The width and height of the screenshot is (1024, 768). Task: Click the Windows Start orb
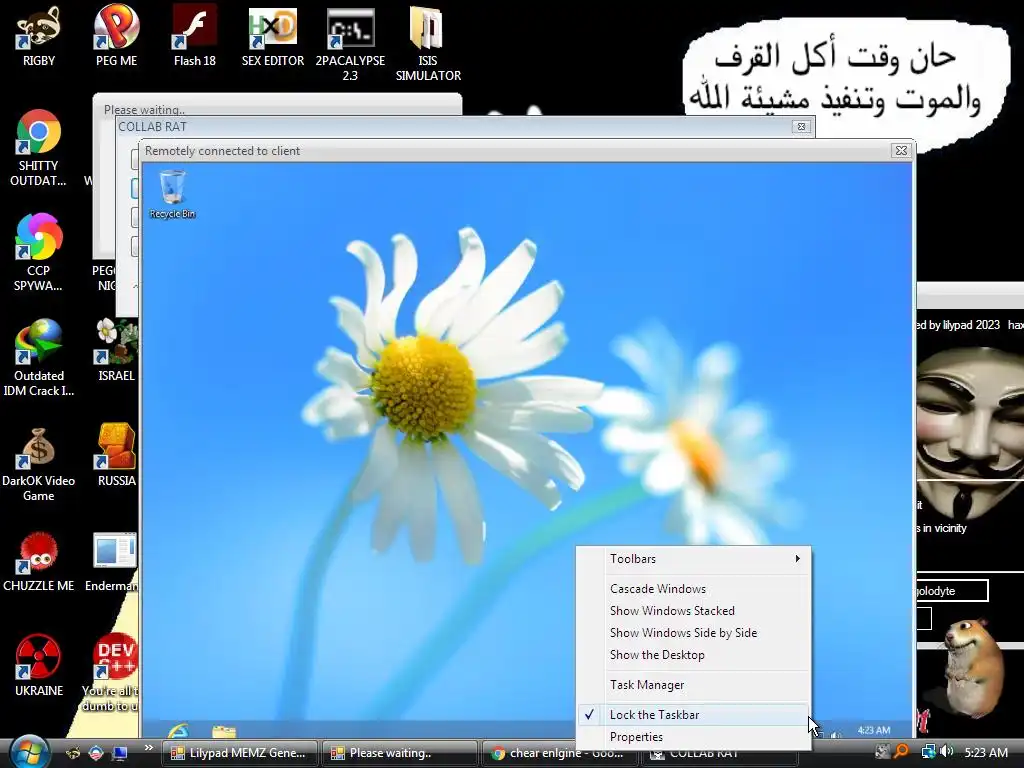point(28,752)
